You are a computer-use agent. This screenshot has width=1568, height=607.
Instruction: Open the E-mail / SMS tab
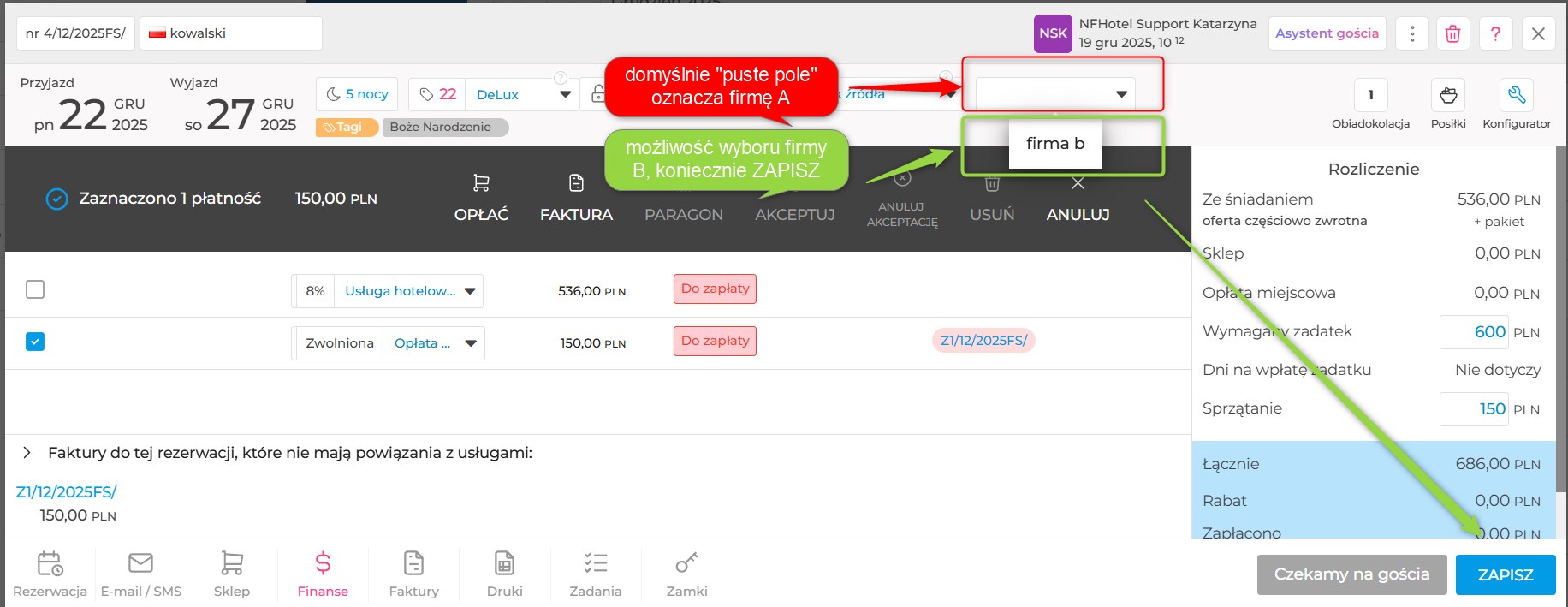(141, 574)
